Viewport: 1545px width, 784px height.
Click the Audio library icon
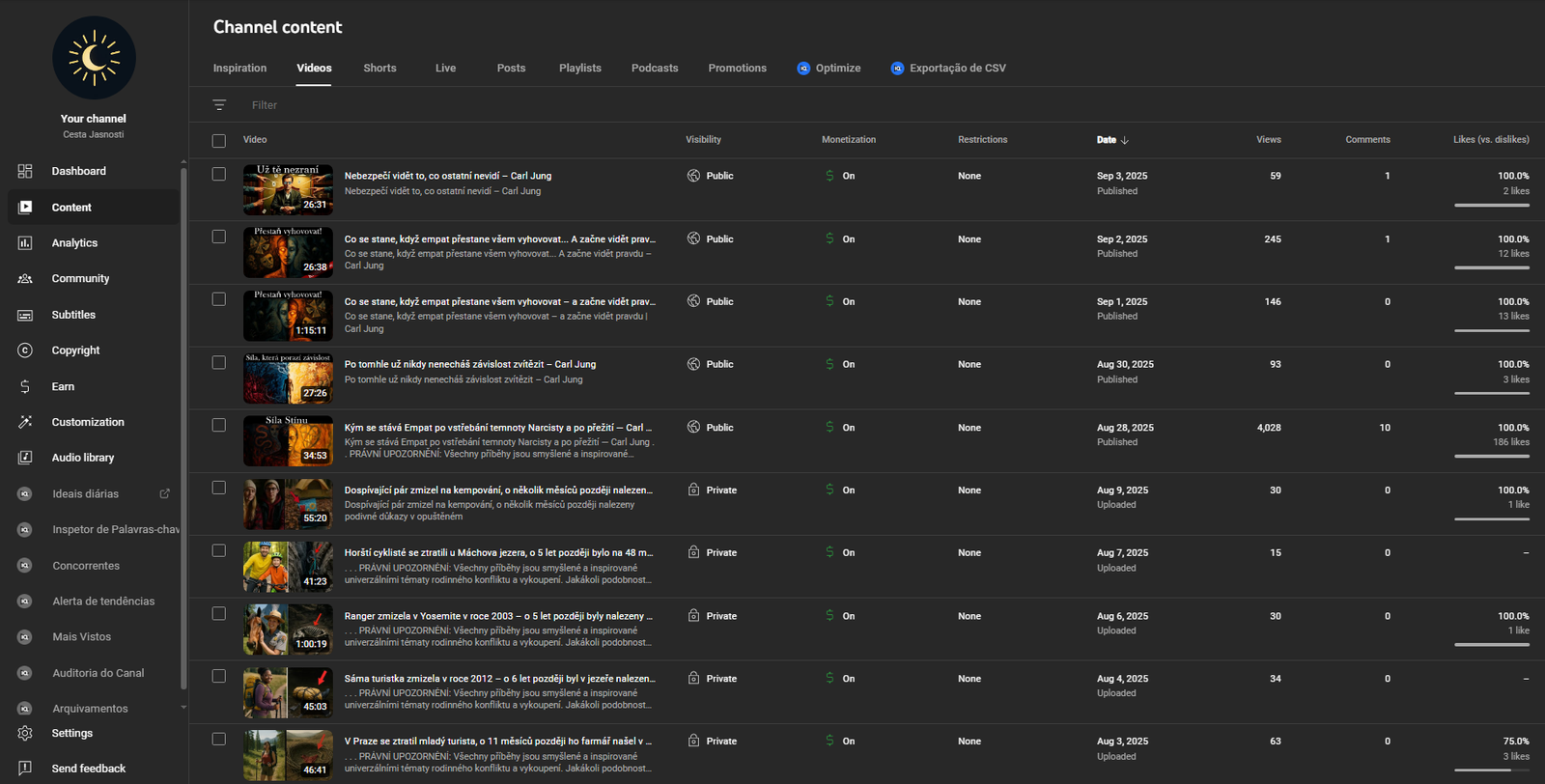pyautogui.click(x=25, y=458)
